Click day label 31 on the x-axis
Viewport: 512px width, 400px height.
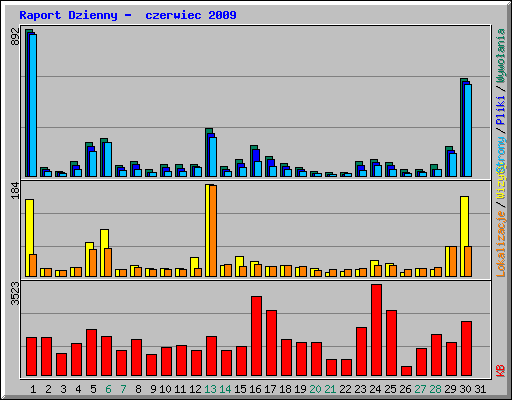(480, 389)
